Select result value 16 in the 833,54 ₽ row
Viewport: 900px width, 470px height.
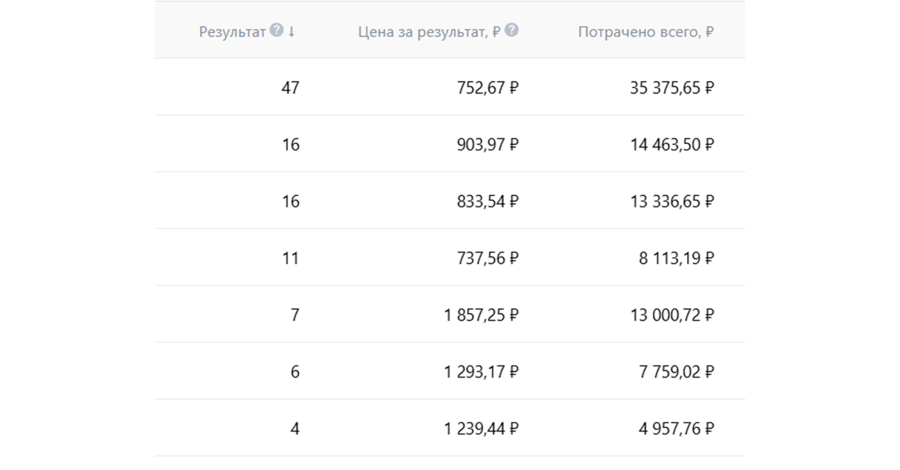(290, 201)
